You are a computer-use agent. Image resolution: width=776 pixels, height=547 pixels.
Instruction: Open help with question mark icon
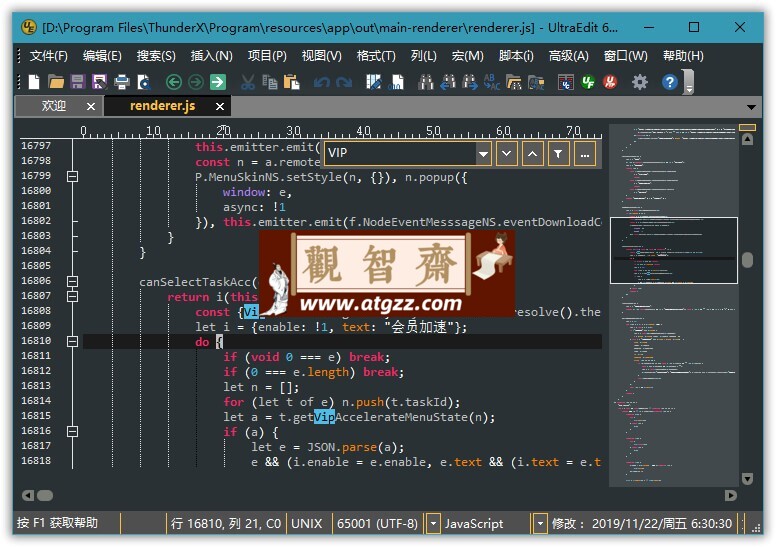[x=670, y=82]
